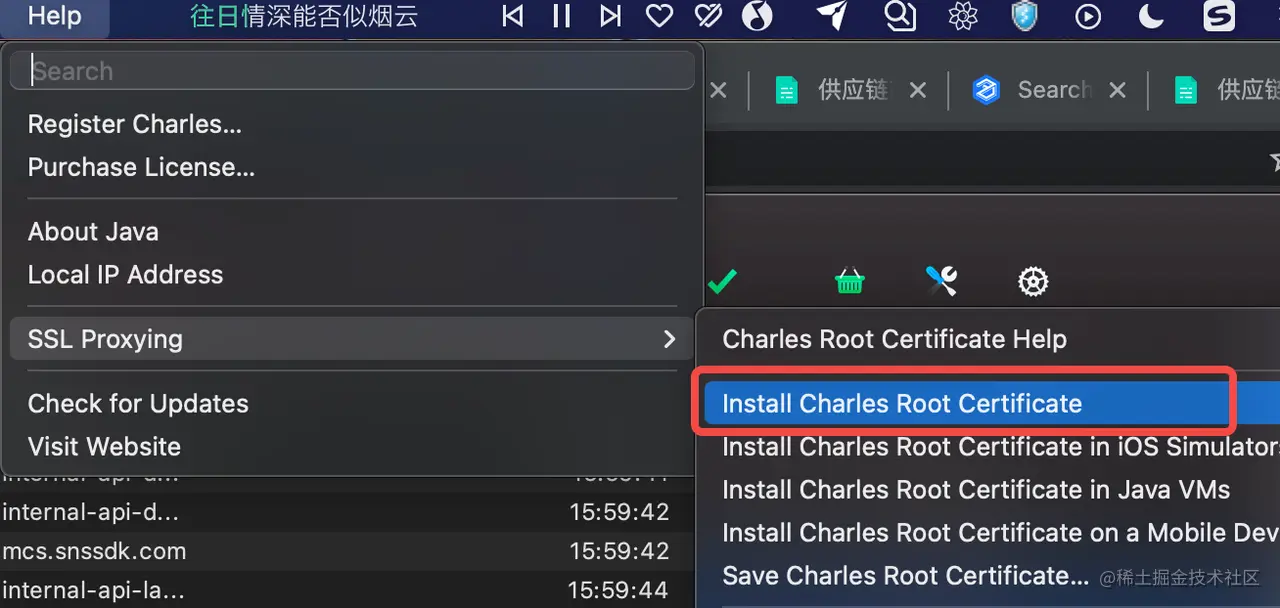Screen dimensions: 1280x608
Task: Open the globe-shaped menu bar icon
Action: 757,16
